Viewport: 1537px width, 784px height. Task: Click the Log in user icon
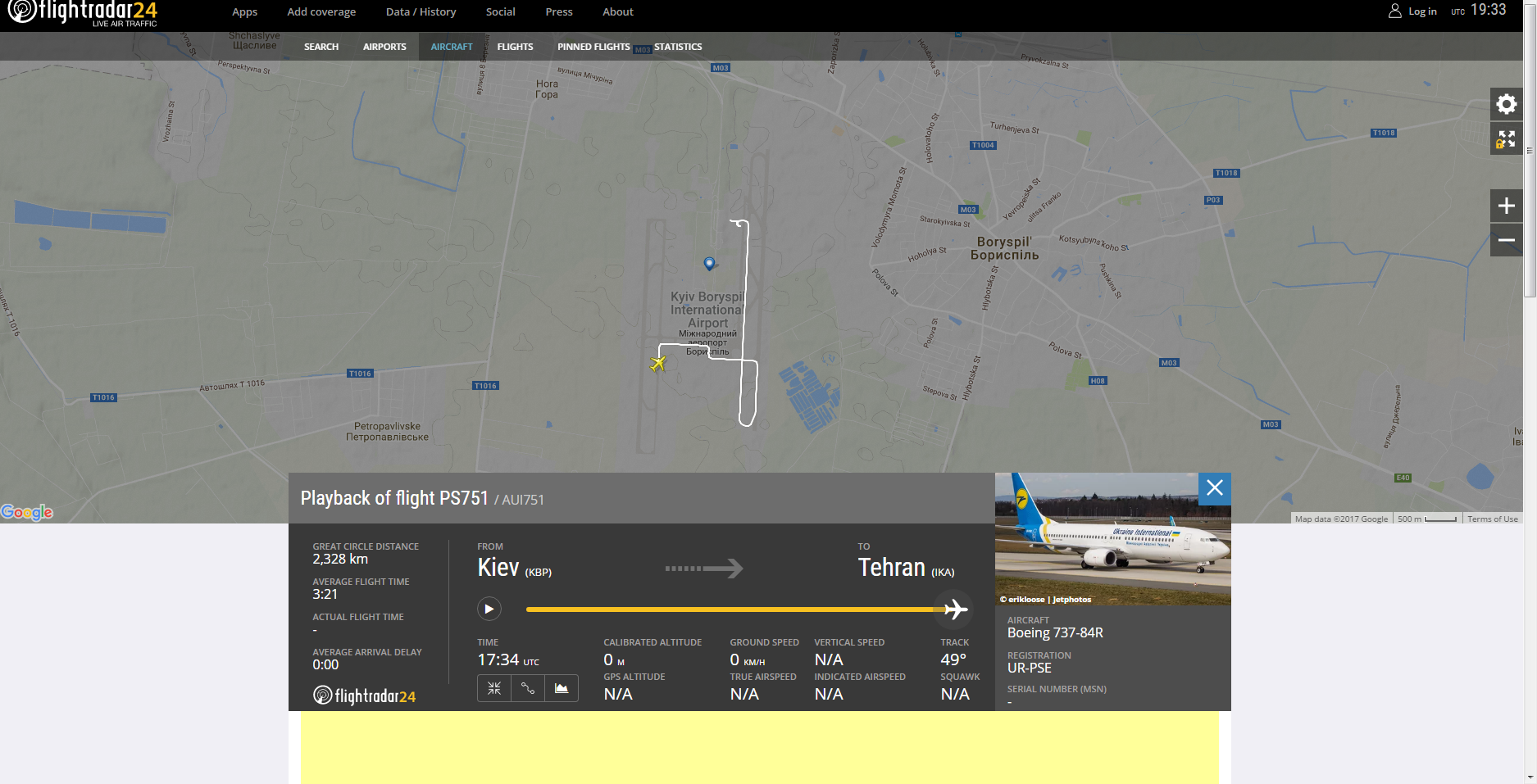[x=1394, y=11]
